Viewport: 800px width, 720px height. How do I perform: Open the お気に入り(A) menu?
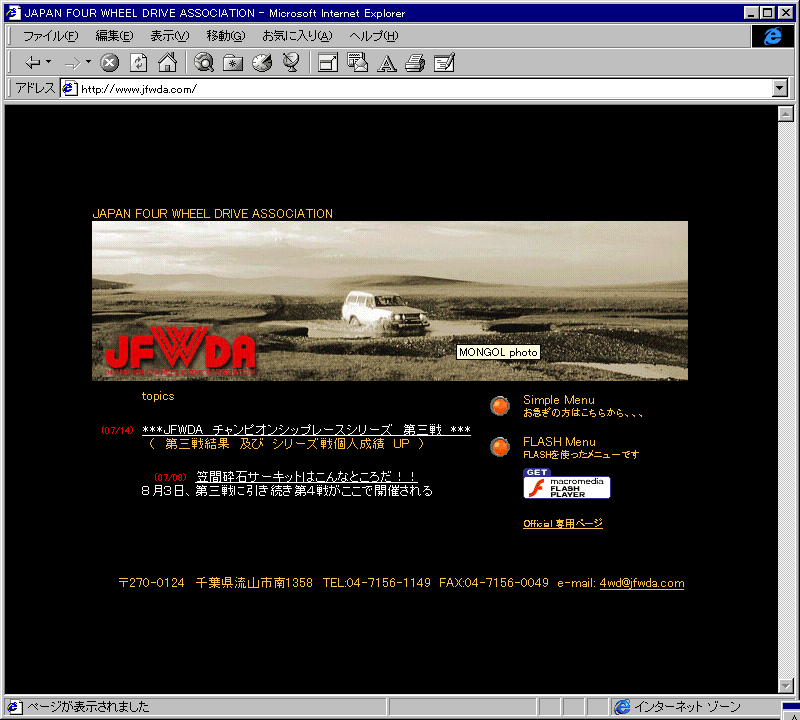(x=297, y=36)
